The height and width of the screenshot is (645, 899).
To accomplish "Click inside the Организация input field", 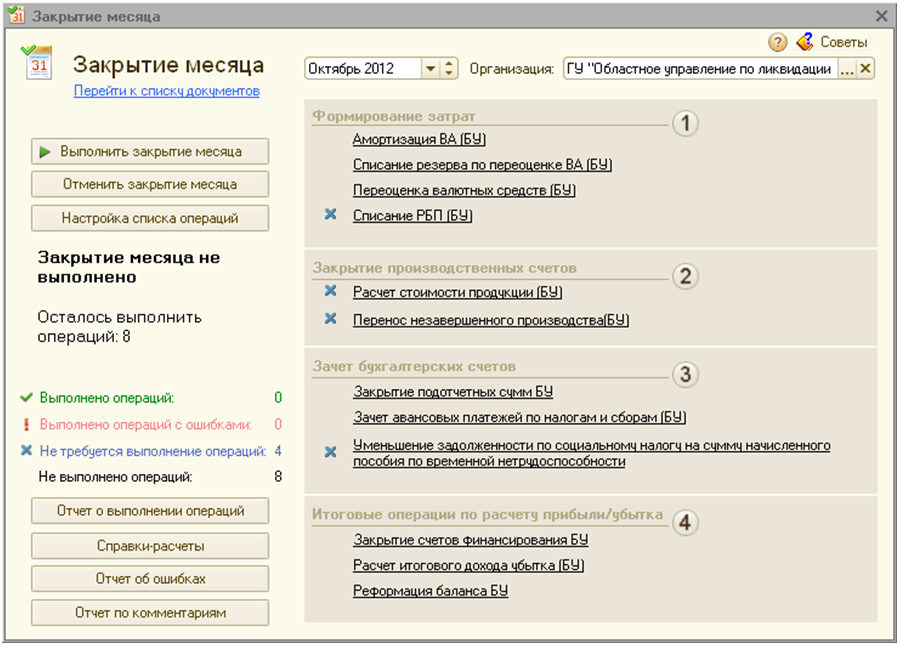I will (x=698, y=69).
